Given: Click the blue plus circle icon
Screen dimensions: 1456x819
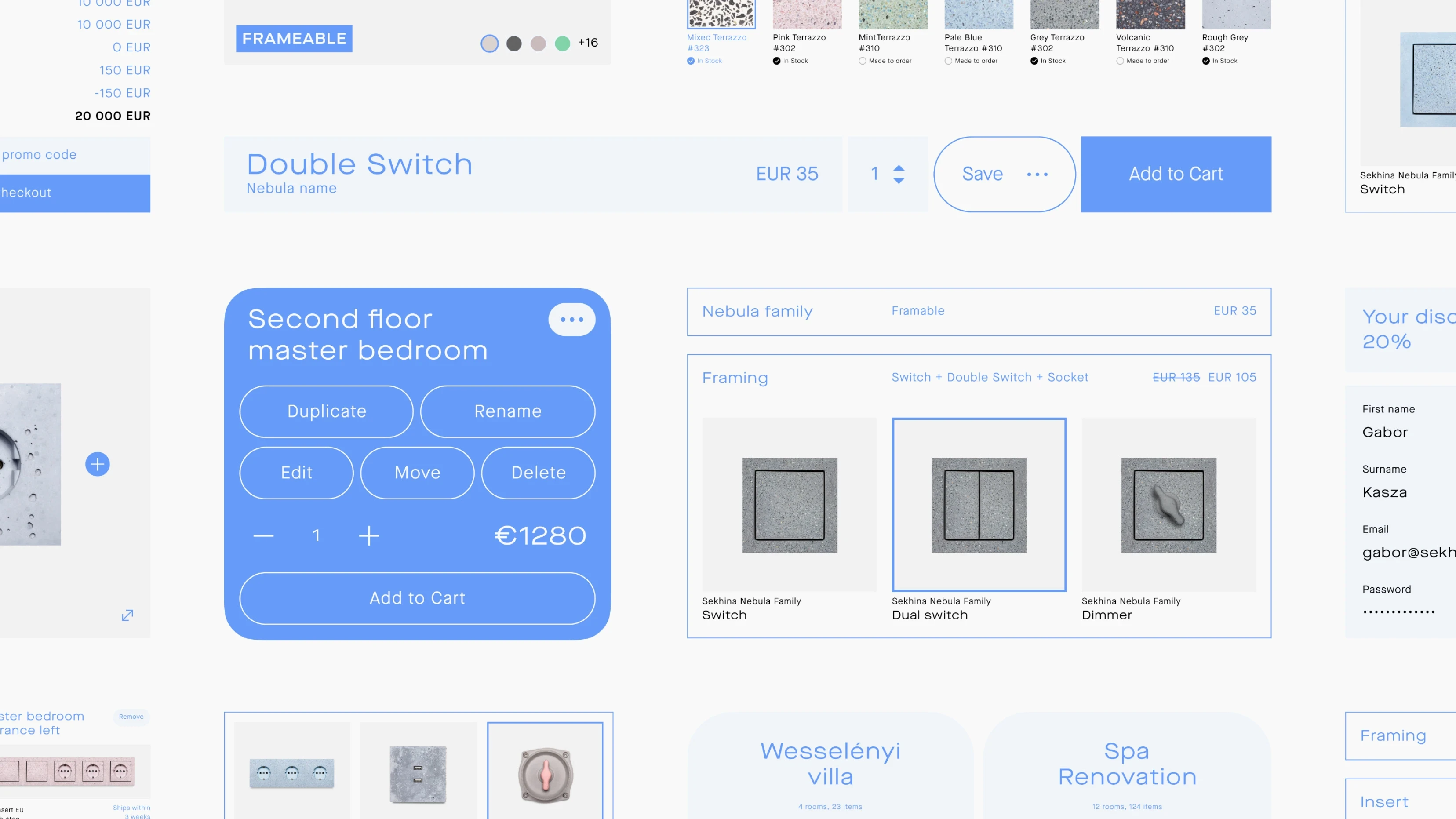Looking at the screenshot, I should (97, 464).
